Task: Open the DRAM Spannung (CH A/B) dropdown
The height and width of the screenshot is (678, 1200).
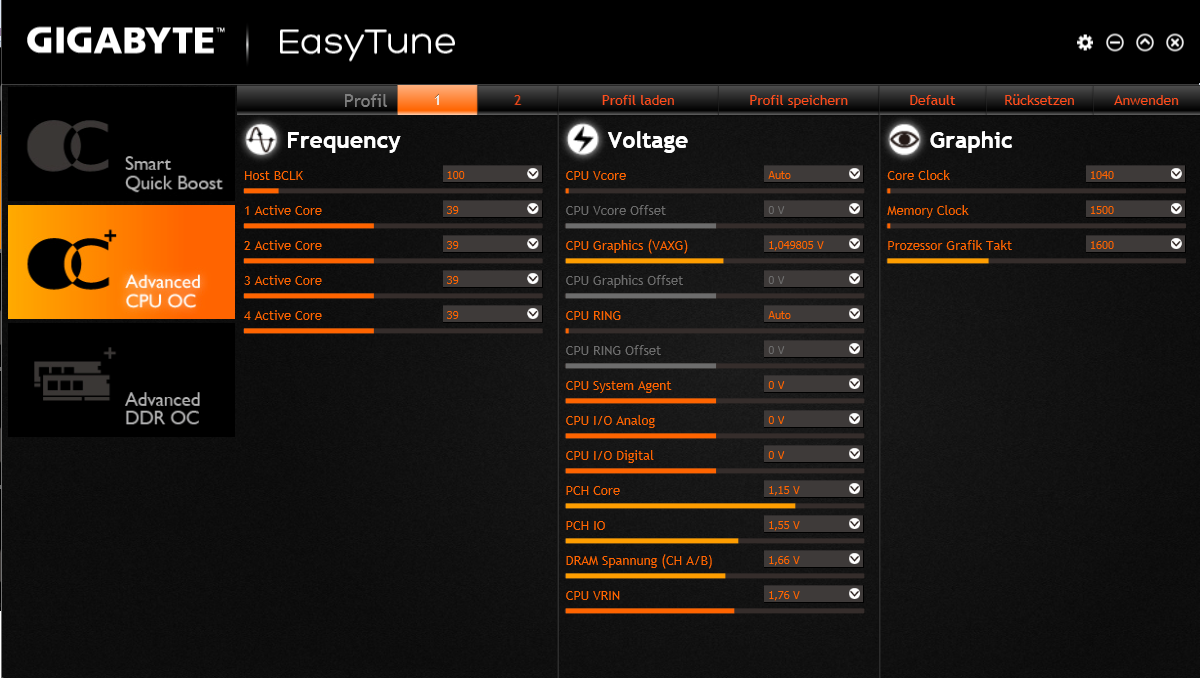Action: pos(813,560)
